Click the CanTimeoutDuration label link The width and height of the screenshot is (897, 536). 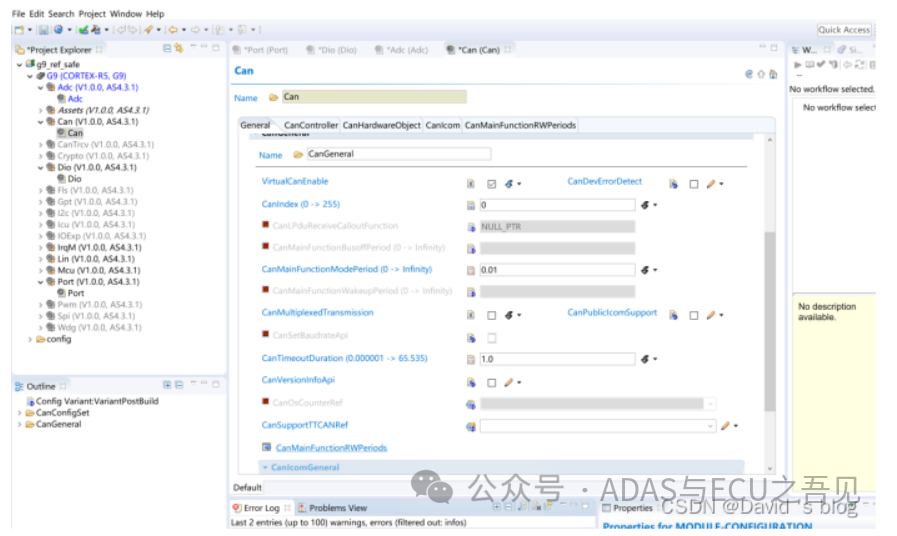pyautogui.click(x=344, y=358)
